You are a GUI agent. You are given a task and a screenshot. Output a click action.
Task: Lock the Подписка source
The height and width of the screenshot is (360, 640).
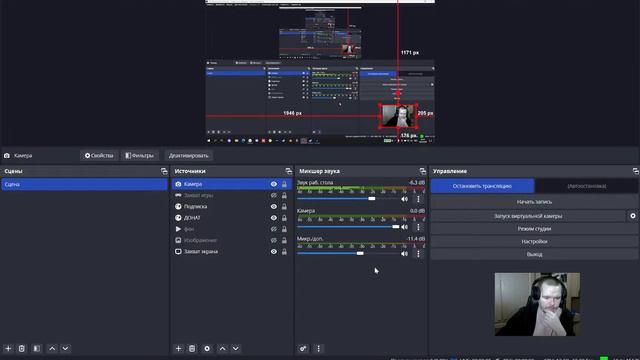click(284, 207)
